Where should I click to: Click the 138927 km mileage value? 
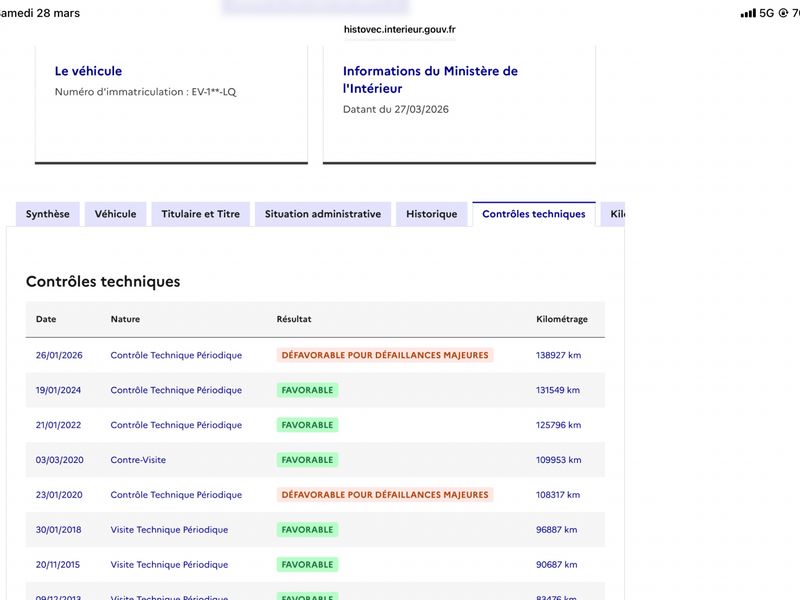558,355
